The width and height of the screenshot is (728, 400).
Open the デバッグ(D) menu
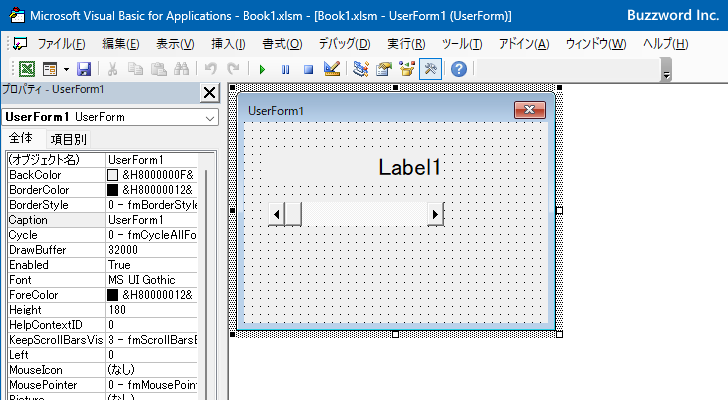344,44
